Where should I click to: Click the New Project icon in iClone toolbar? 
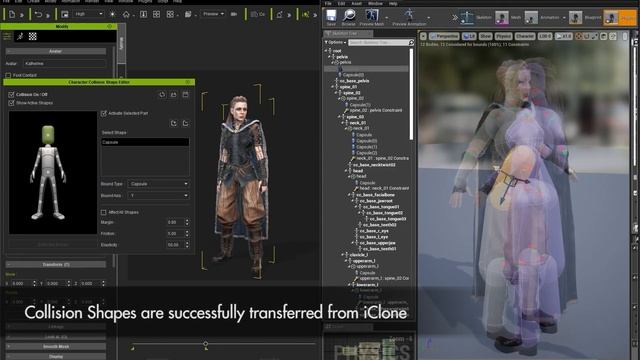tap(12, 14)
